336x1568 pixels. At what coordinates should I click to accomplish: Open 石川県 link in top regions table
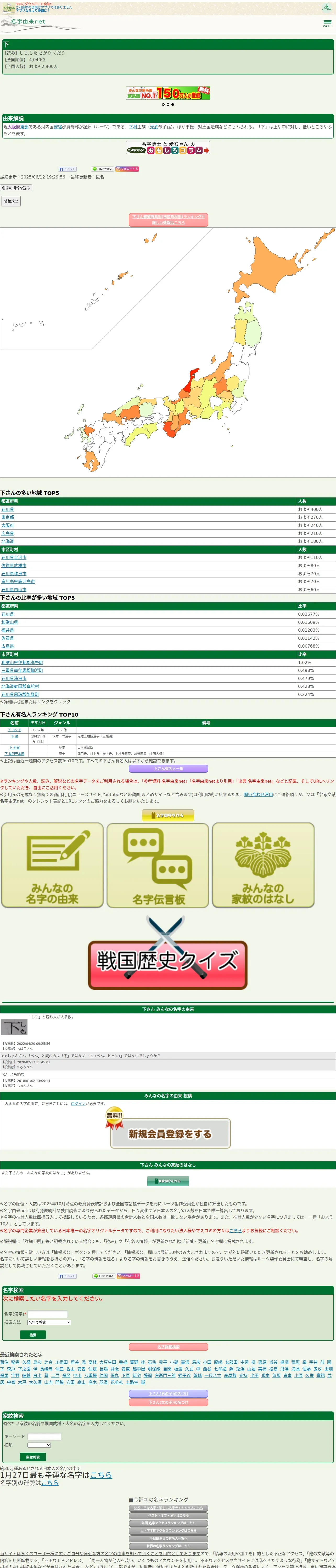(7, 510)
